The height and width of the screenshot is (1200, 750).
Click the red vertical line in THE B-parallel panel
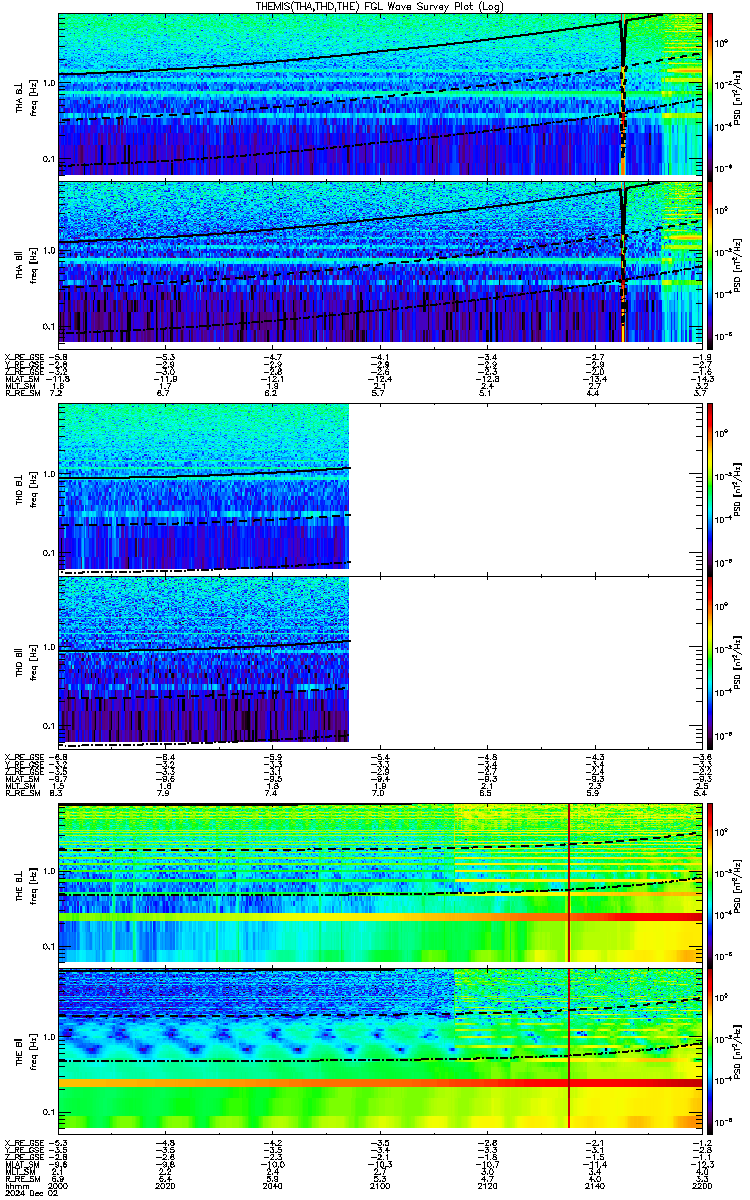[x=569, y=1049]
